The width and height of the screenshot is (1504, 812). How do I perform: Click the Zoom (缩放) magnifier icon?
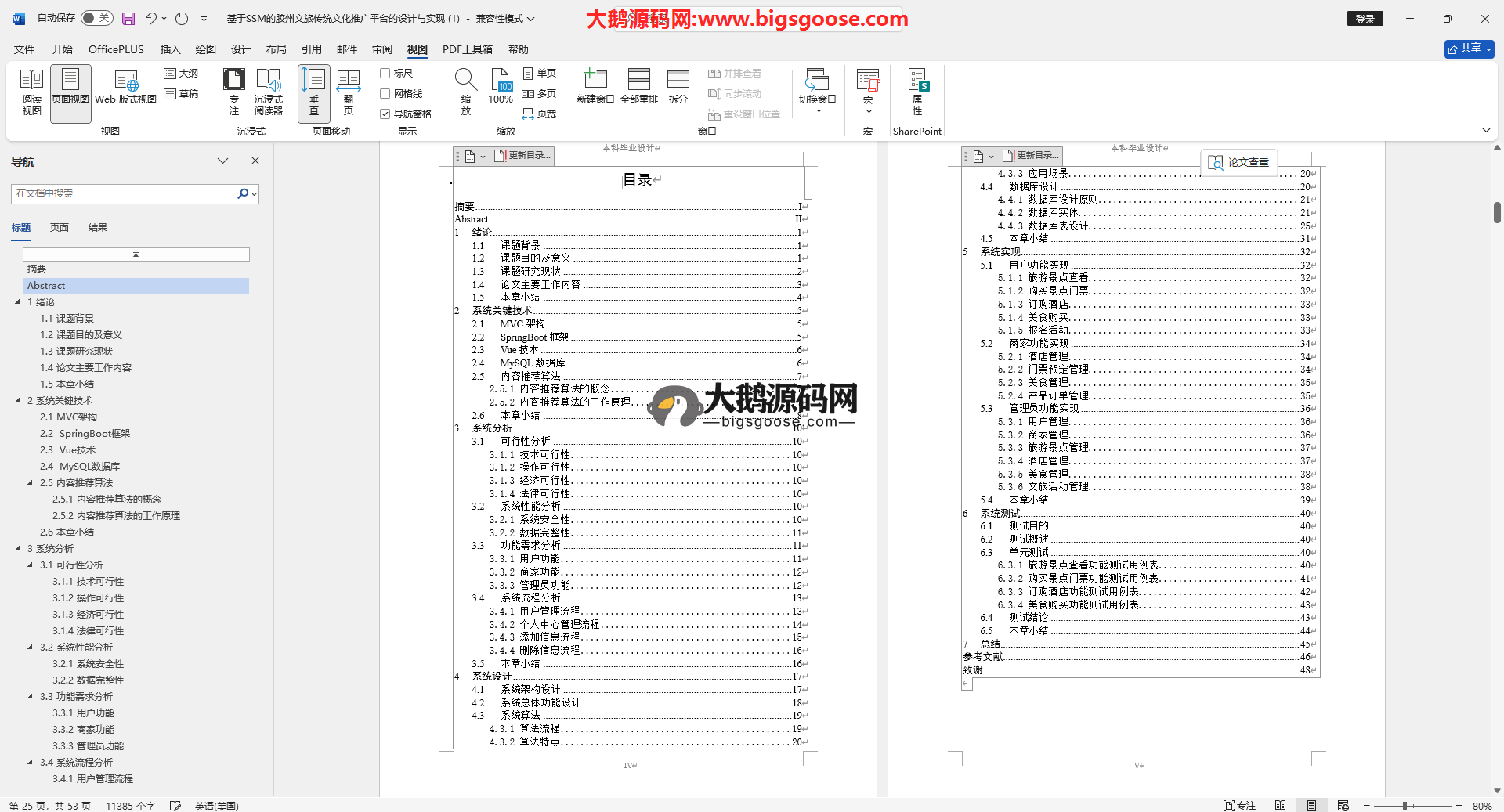pos(465,92)
